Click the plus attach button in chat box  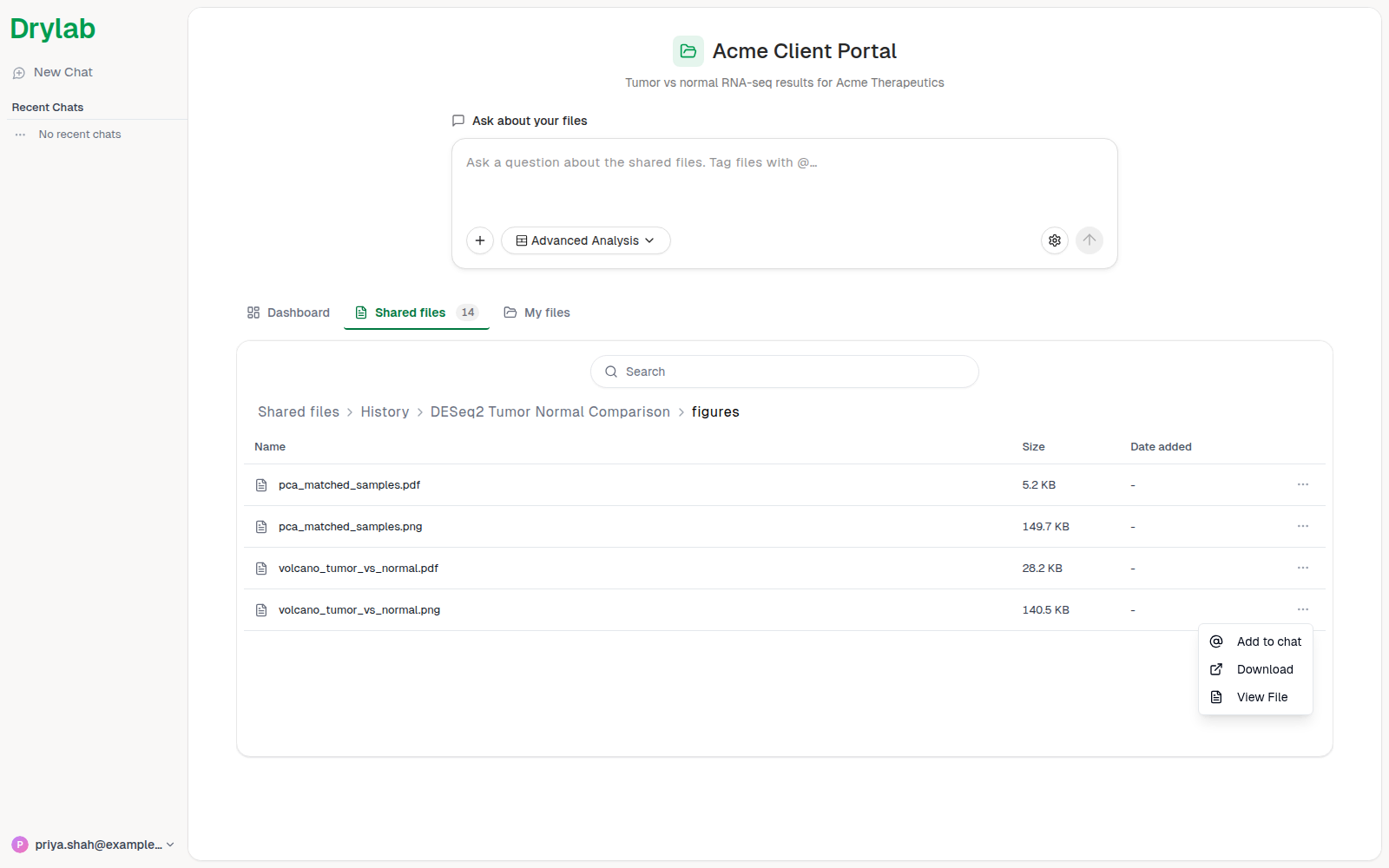(x=480, y=240)
